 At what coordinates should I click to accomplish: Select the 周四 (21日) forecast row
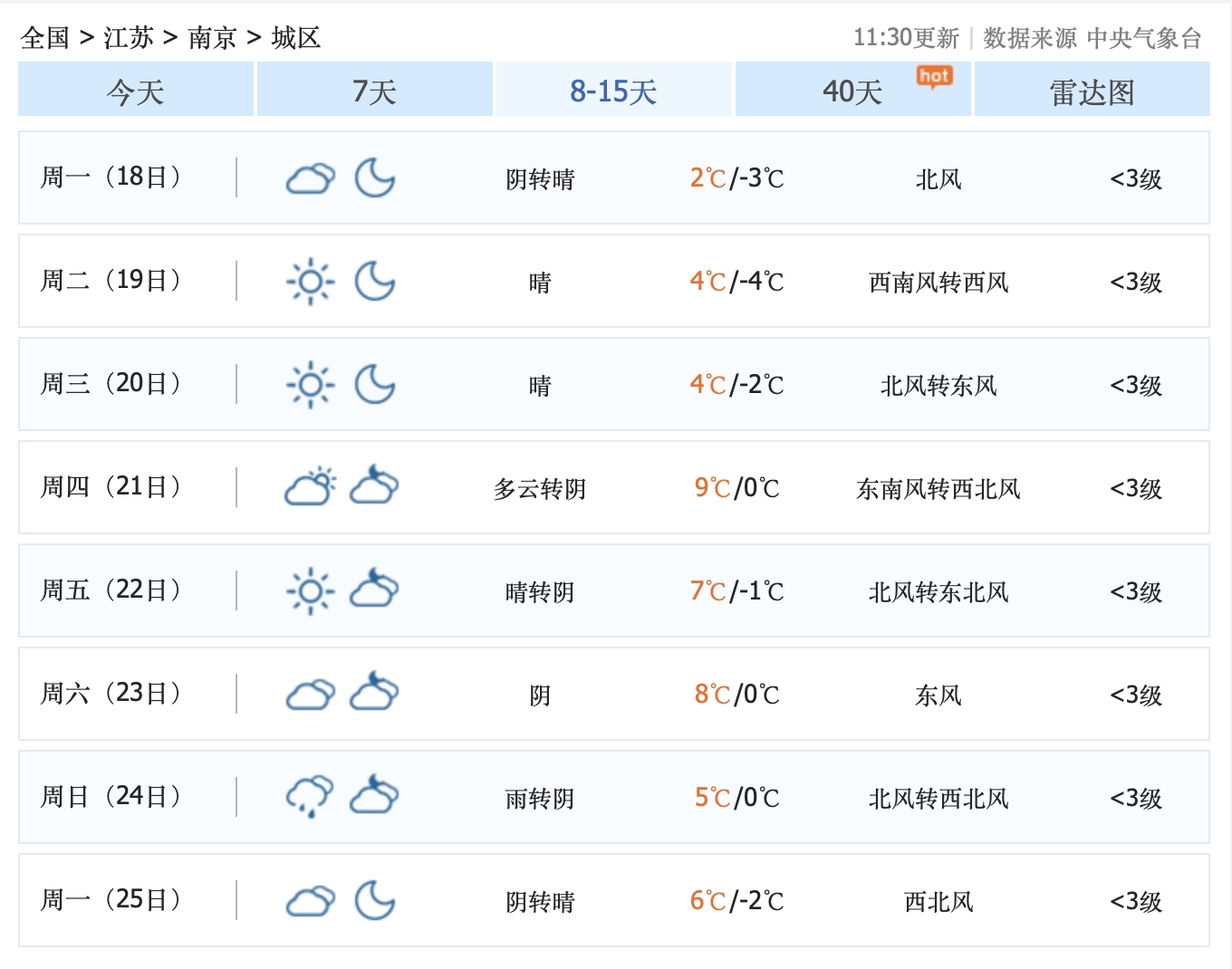pos(613,487)
